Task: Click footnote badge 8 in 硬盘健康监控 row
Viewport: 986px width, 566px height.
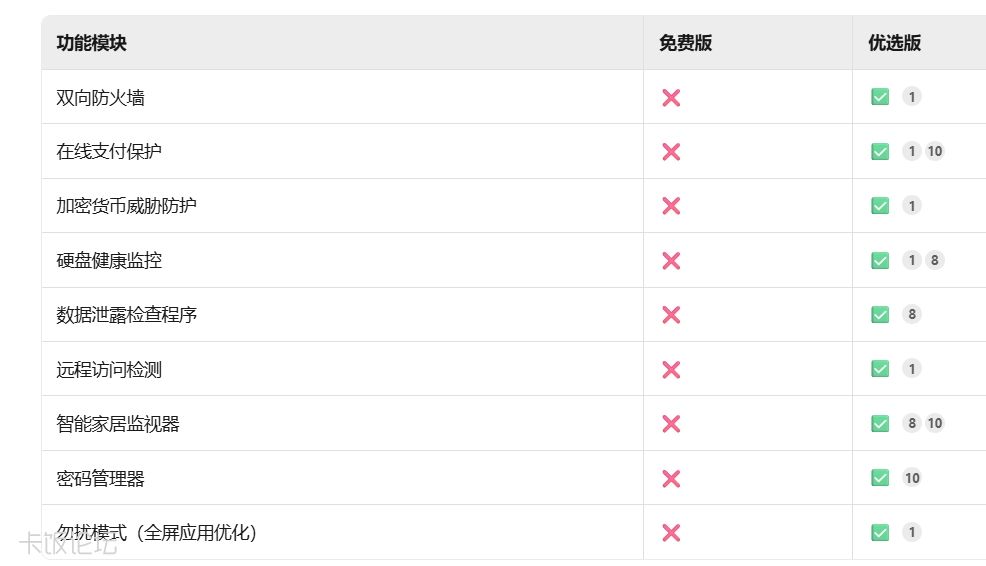Action: [x=934, y=260]
